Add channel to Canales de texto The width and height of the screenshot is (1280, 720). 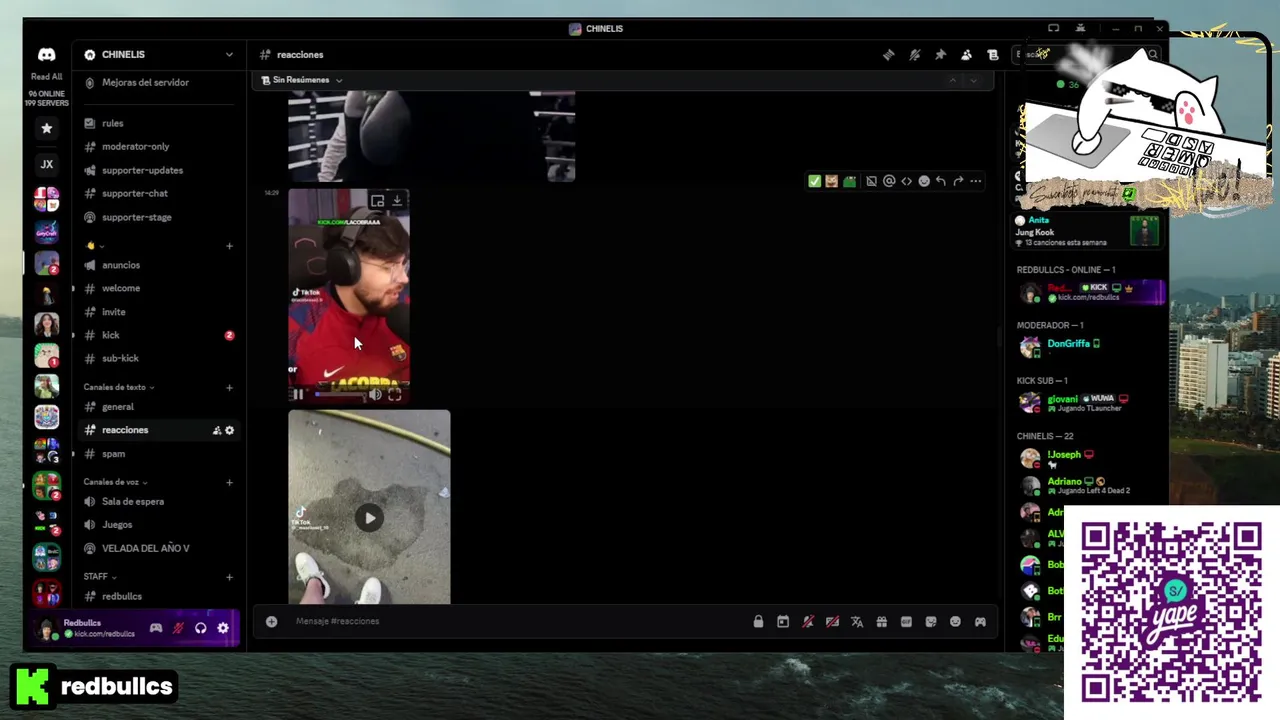pos(229,387)
